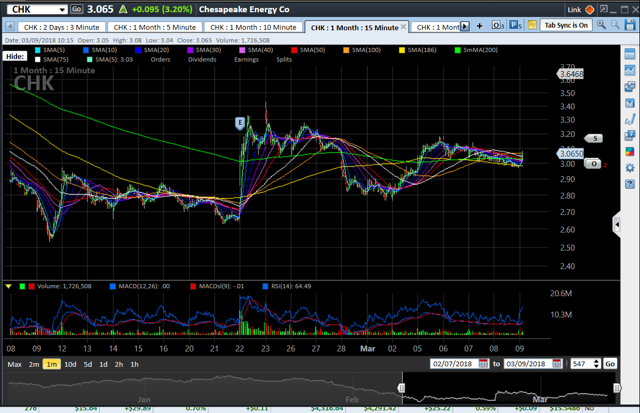Select the 1m time range button
640x413 pixels.
(x=52, y=364)
